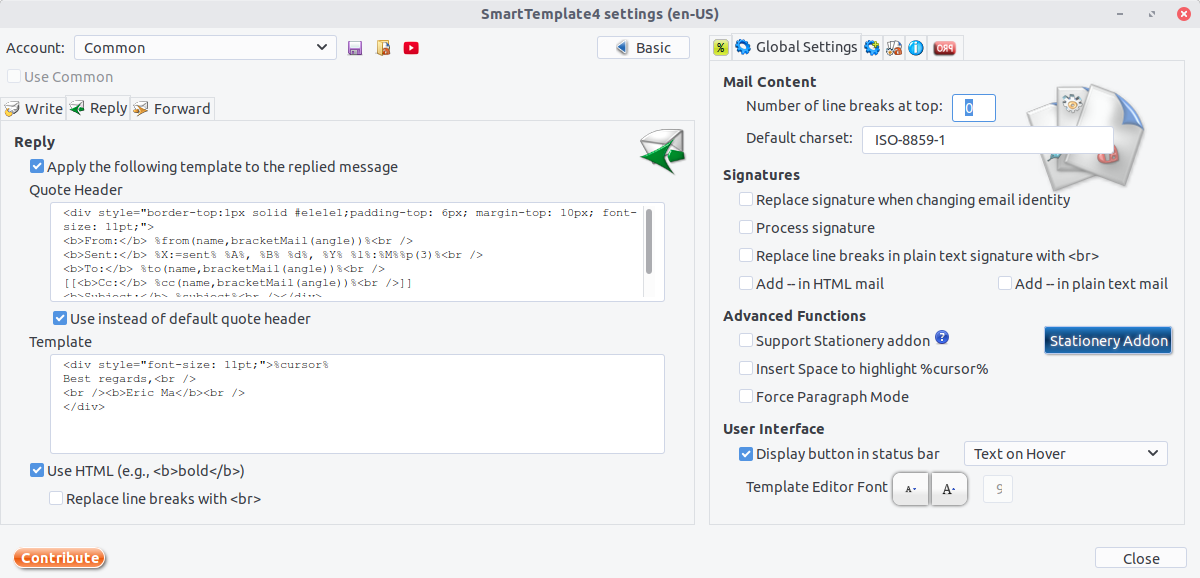Open the blue info icon

point(916,47)
